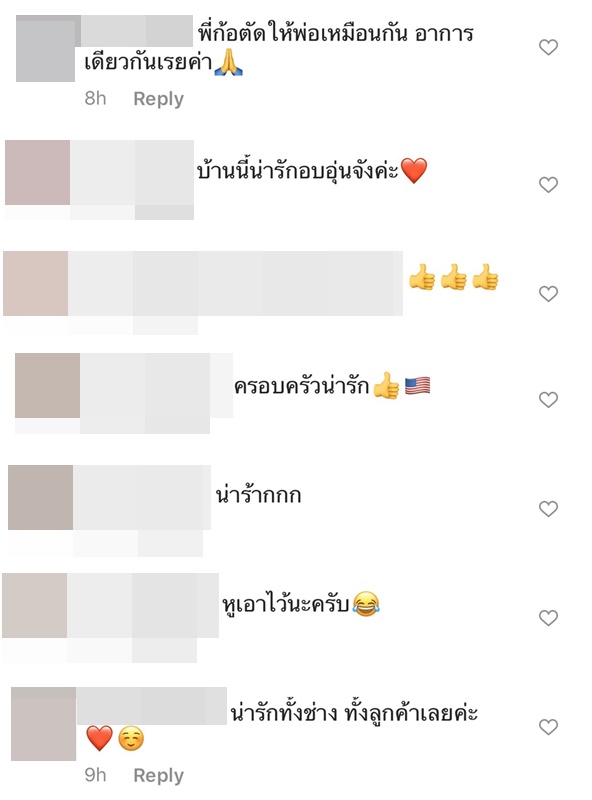Like the three thumbs-up comment
Screen dimensions: 592x800
548,293
